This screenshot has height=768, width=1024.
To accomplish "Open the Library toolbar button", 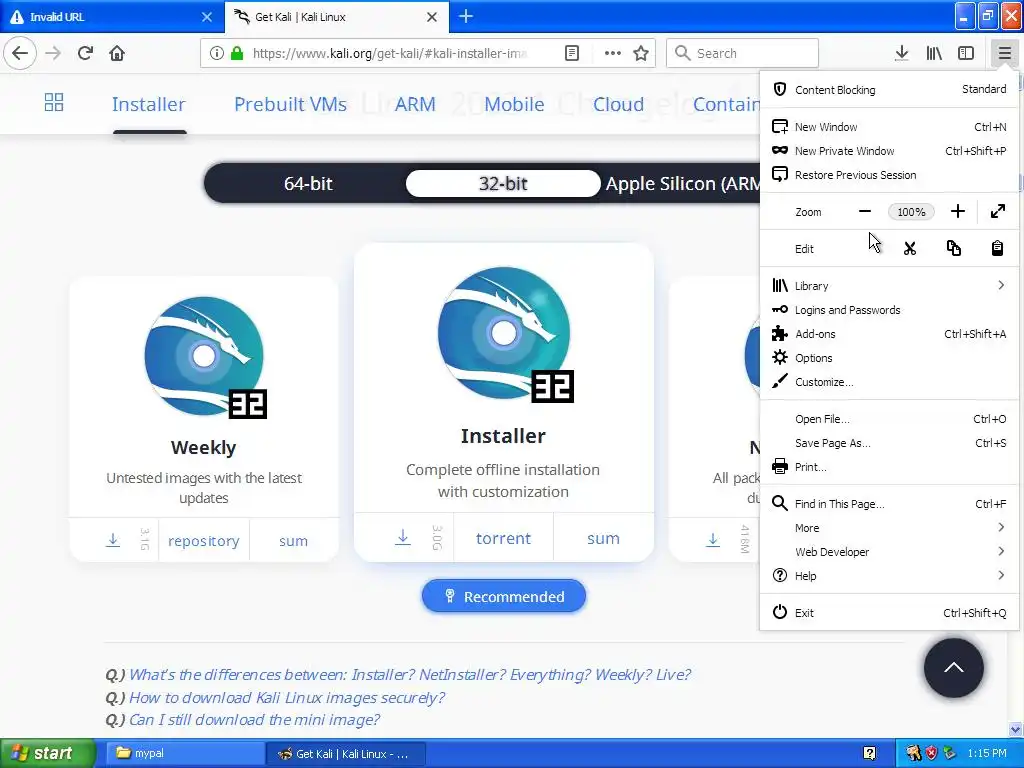I will (934, 53).
